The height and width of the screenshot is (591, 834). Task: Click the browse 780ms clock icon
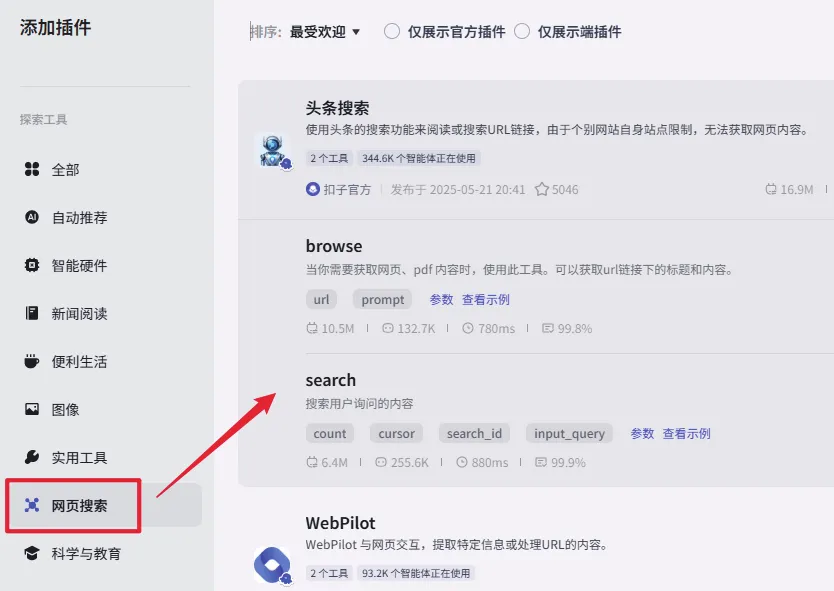pos(468,328)
